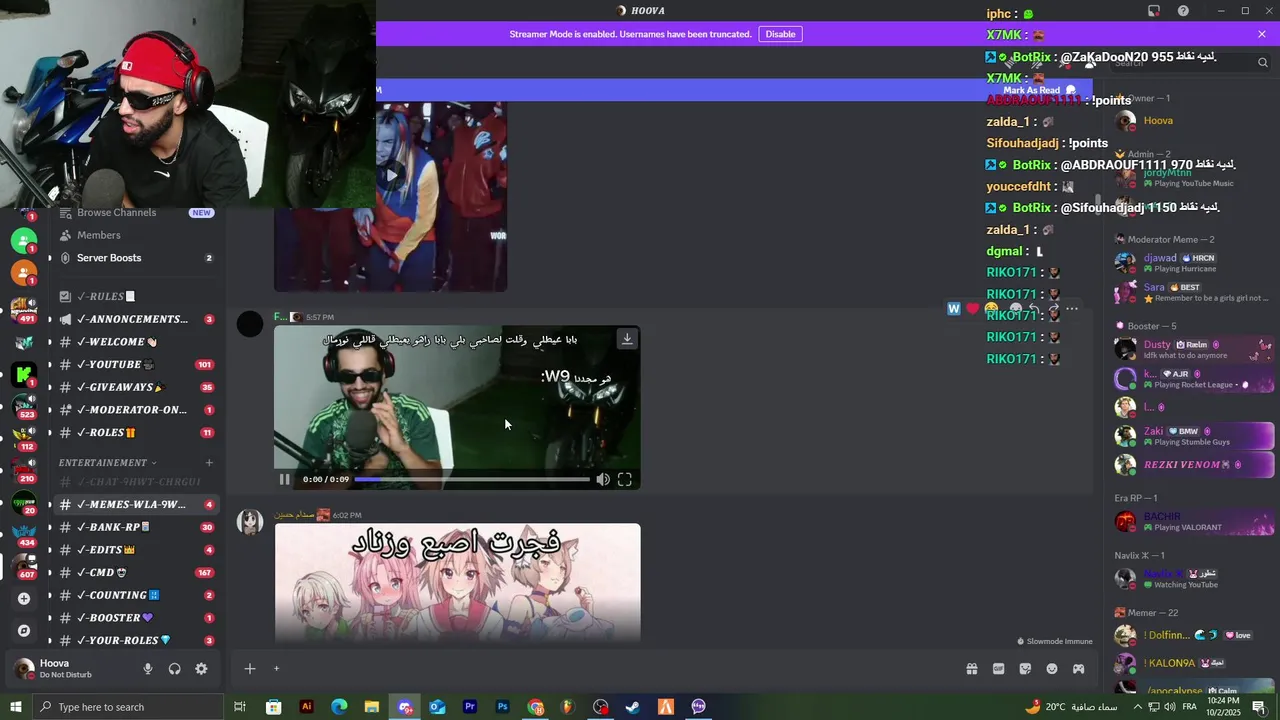This screenshot has height=720, width=1280.
Task: Seek along the video progress bar
Action: pyautogui.click(x=472, y=480)
